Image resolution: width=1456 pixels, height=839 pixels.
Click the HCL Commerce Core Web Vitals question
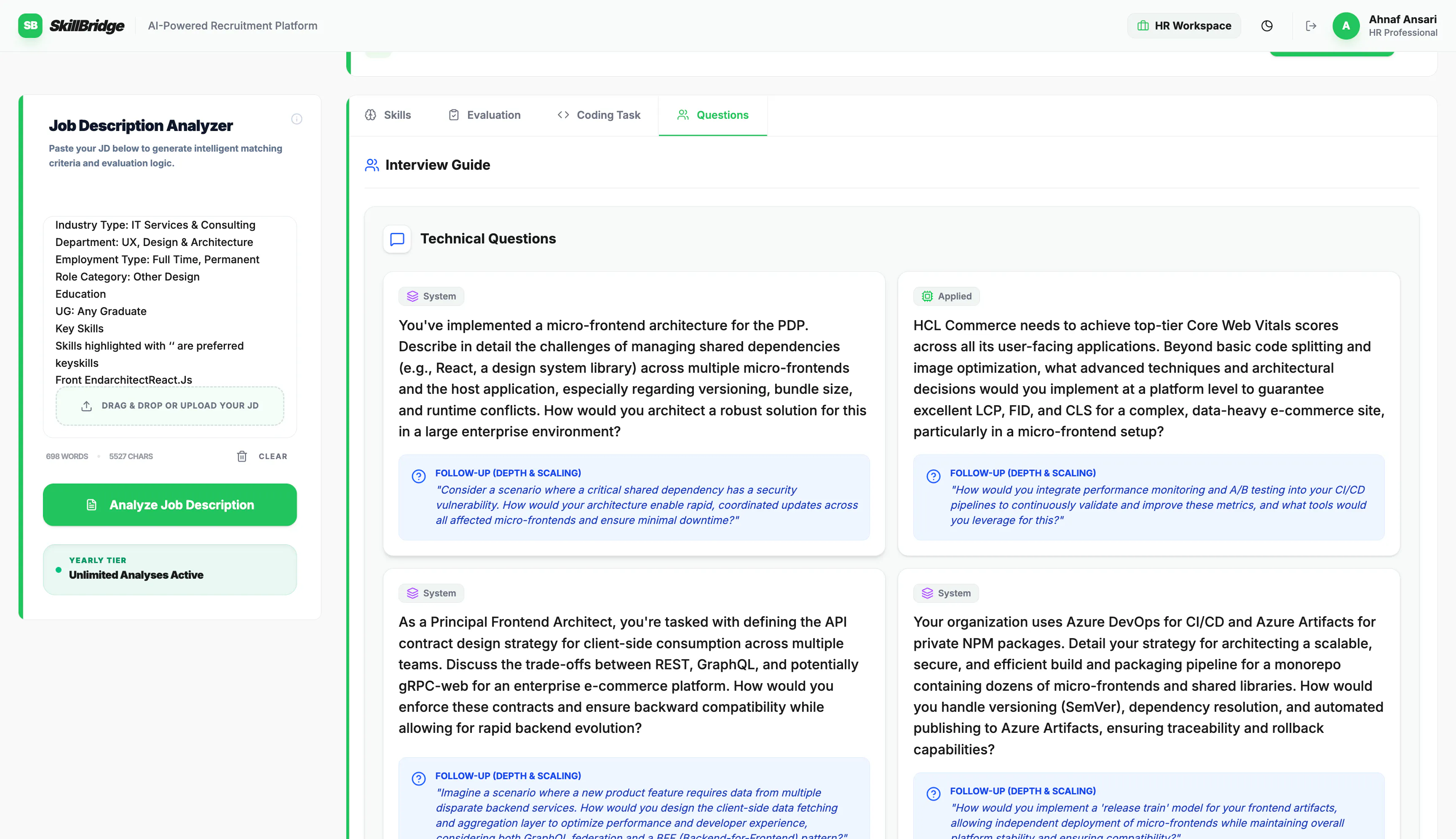(x=1148, y=379)
